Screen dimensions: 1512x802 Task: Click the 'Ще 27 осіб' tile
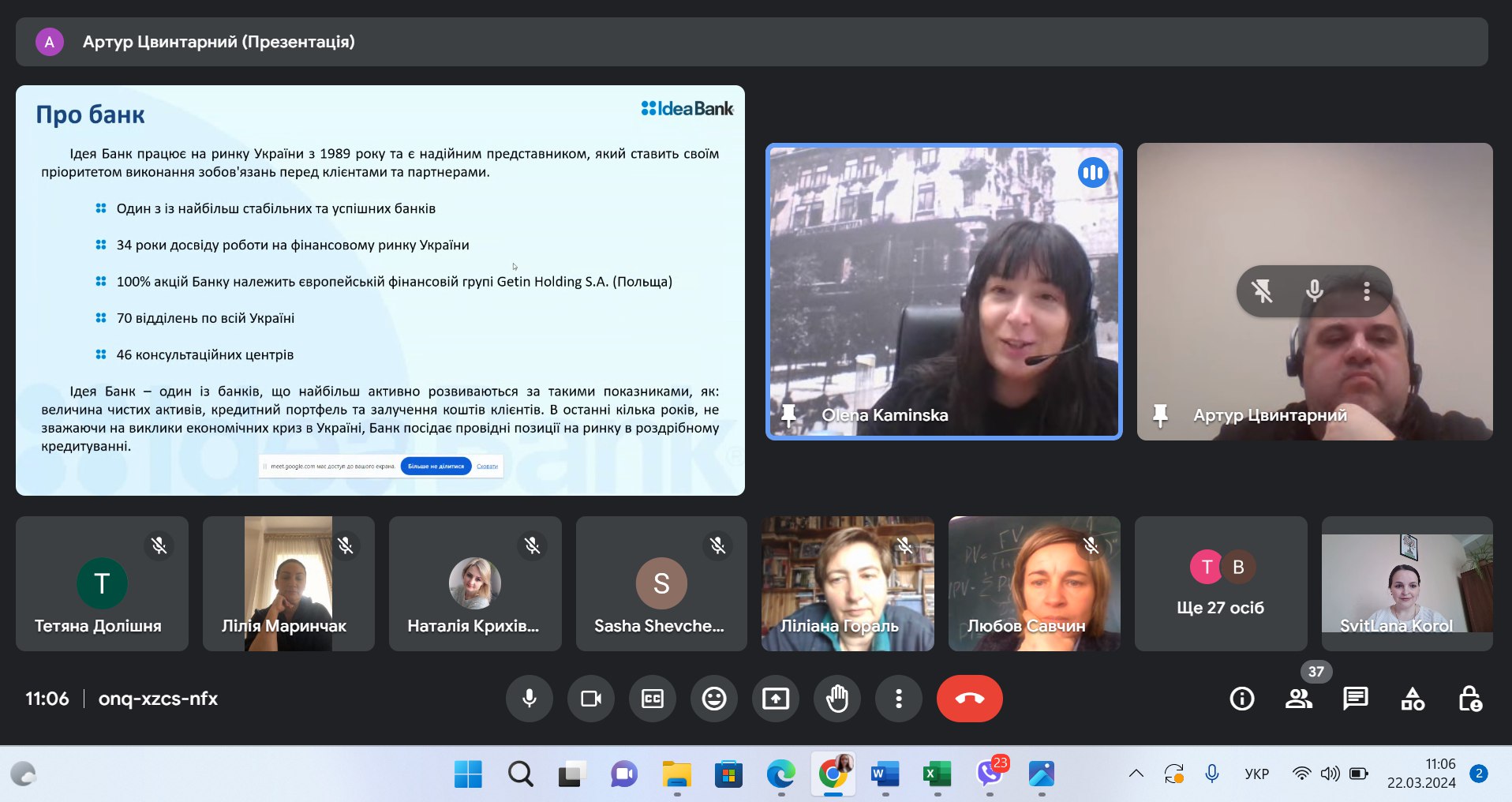[1221, 584]
